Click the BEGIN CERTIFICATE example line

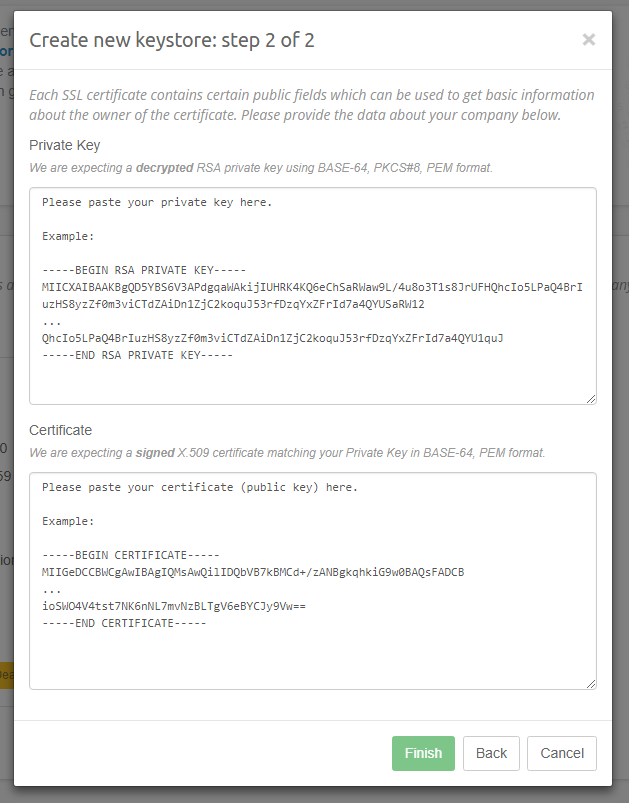click(130, 555)
